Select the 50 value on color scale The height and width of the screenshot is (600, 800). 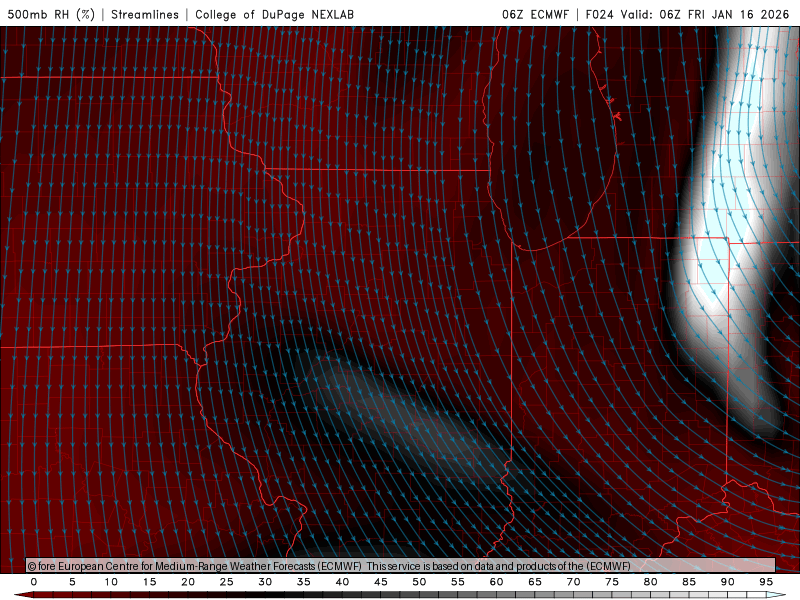click(x=419, y=582)
